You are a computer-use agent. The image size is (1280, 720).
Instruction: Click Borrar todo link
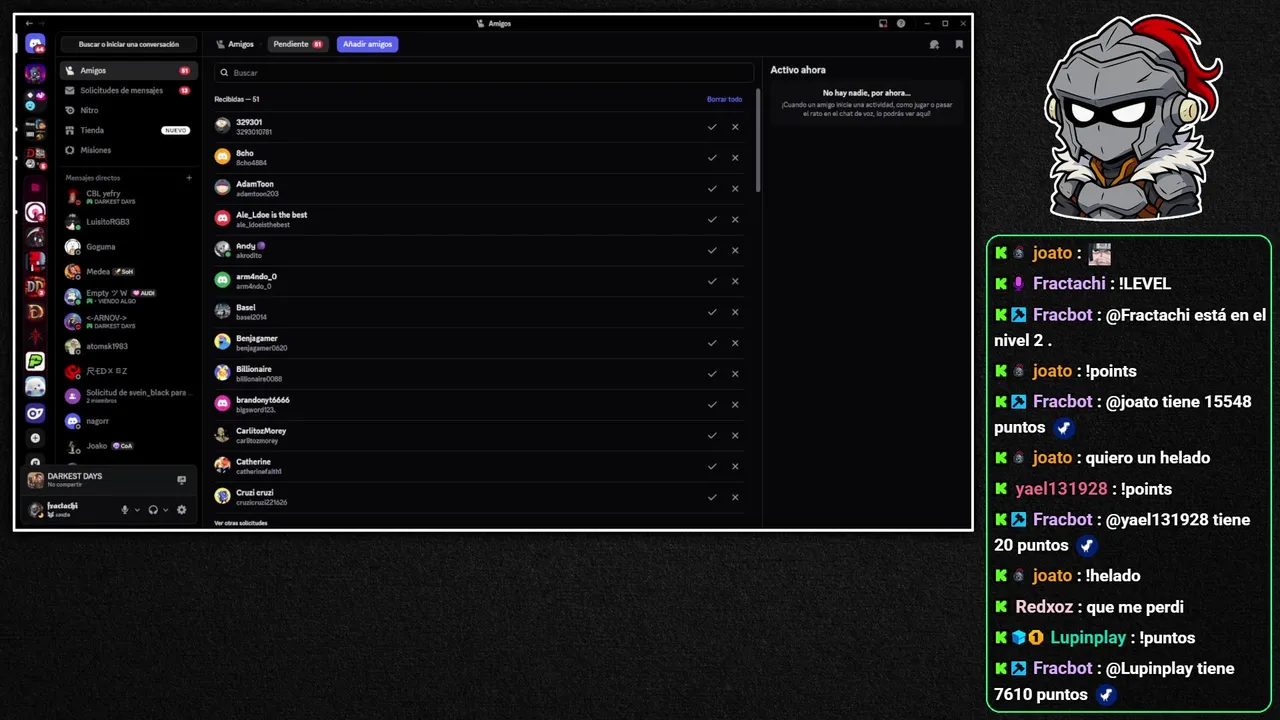[724, 99]
